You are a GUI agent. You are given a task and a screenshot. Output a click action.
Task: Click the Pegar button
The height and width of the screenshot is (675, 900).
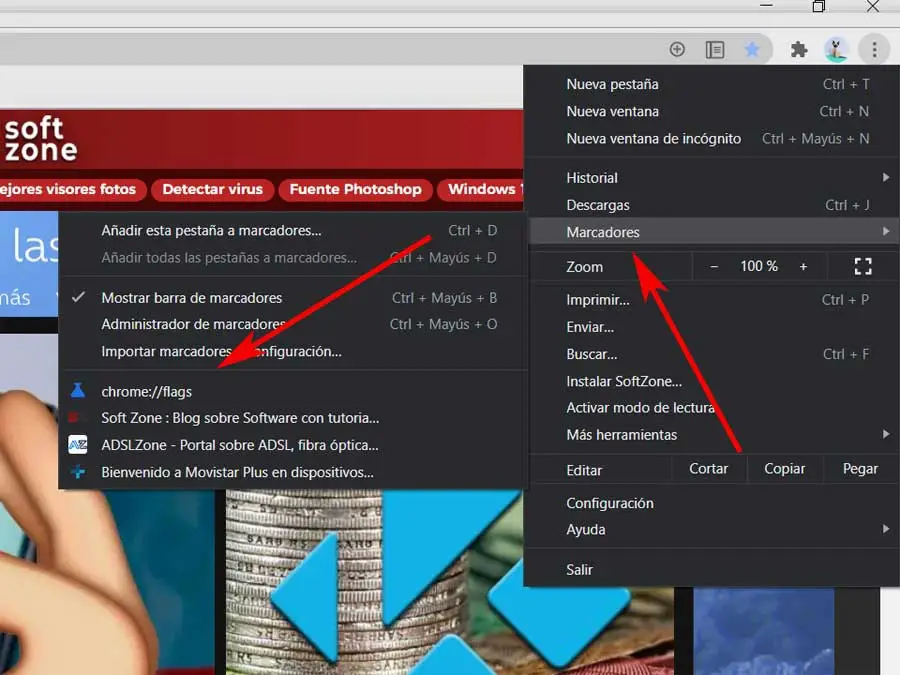860,469
